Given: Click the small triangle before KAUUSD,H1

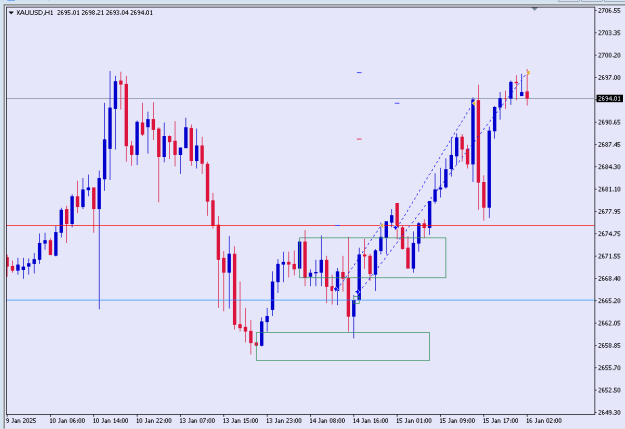Looking at the screenshot, I should [x=11, y=13].
